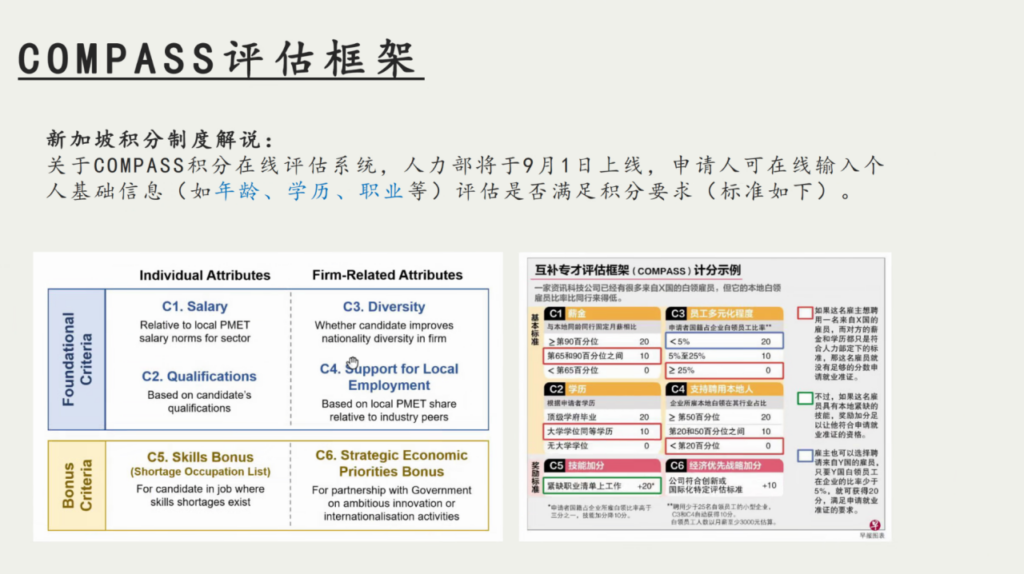The image size is (1024, 574).
Task: Click the 'Firm-Related Attributes' column header
Action: point(387,275)
